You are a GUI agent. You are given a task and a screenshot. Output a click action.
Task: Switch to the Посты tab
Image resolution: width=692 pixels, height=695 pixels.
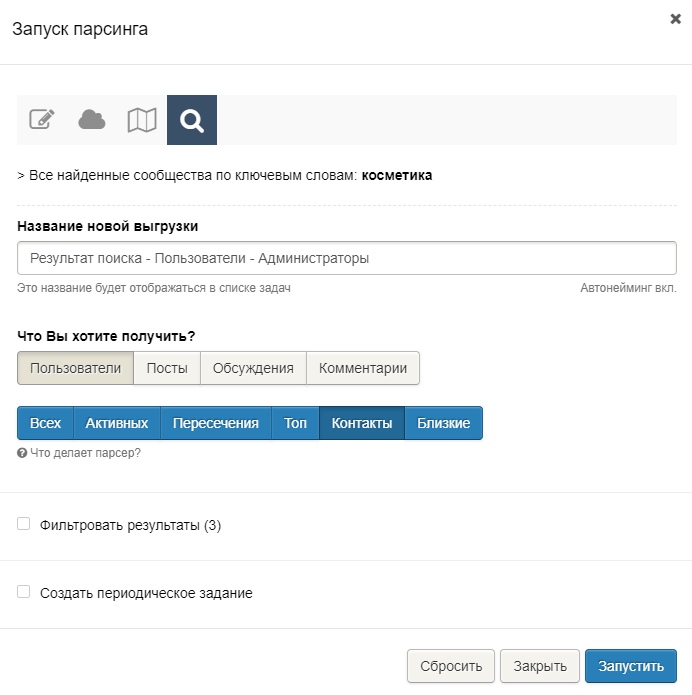(167, 368)
